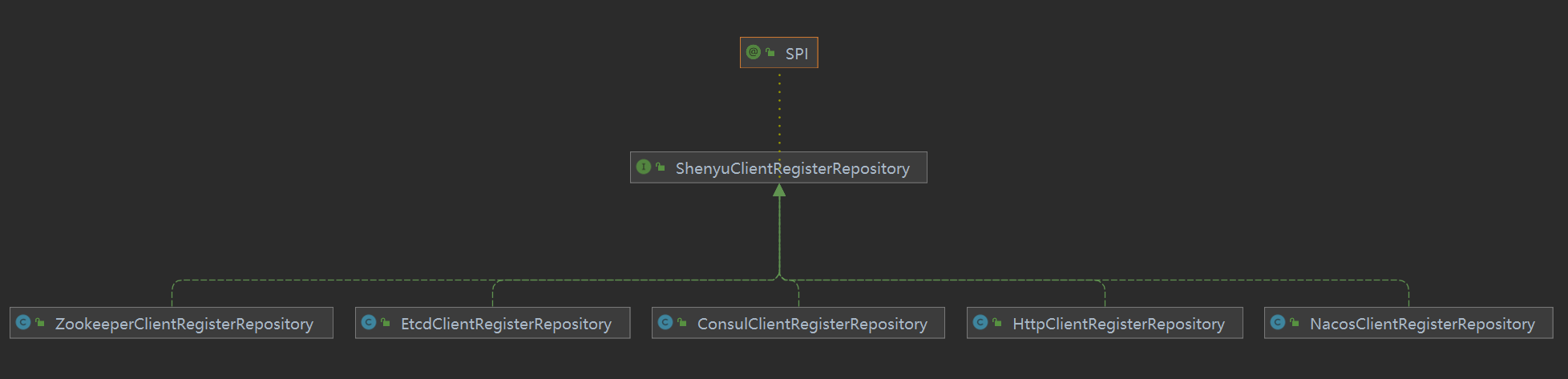This screenshot has width=1568, height=379.
Task: Select the SPI annotation node label
Action: coord(796,54)
